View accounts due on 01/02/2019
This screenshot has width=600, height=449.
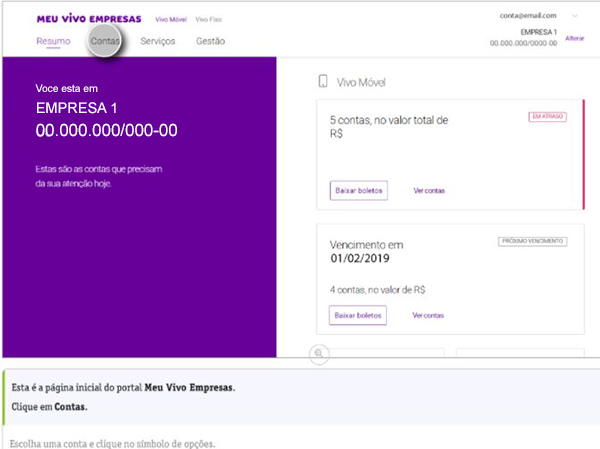point(428,315)
